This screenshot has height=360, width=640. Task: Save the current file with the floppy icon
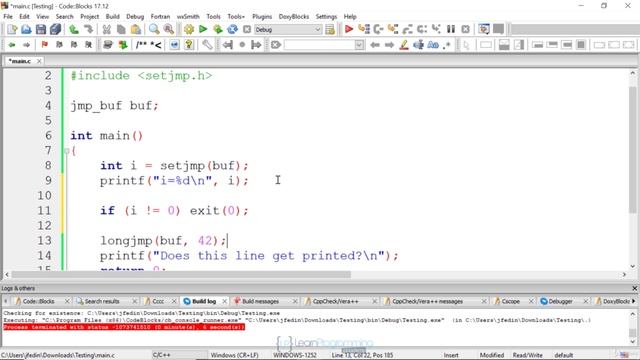click(41, 29)
